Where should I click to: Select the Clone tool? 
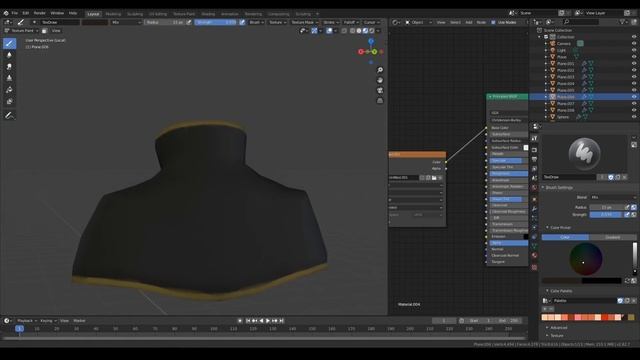click(x=9, y=78)
